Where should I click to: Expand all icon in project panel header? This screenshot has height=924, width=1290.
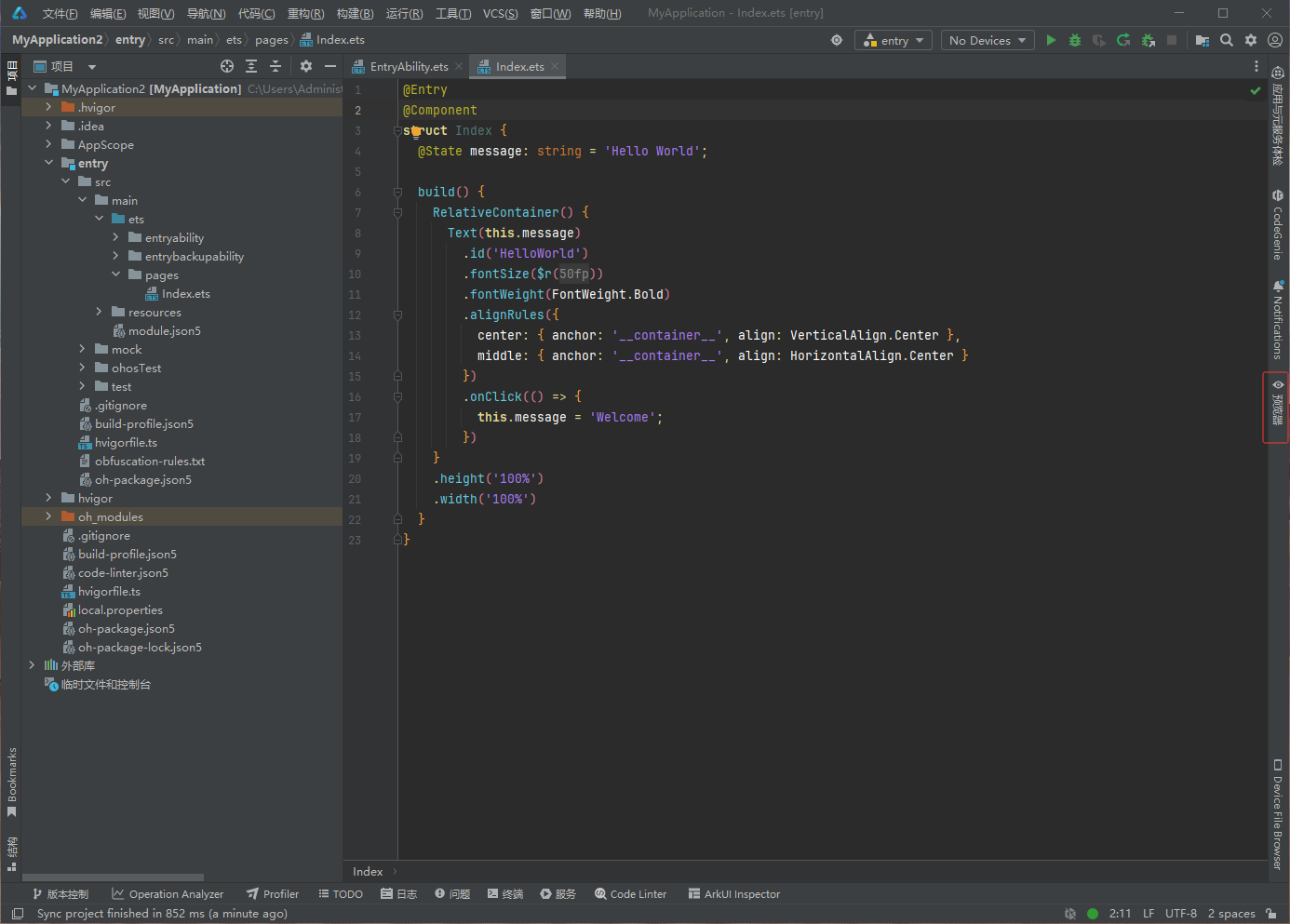[251, 66]
